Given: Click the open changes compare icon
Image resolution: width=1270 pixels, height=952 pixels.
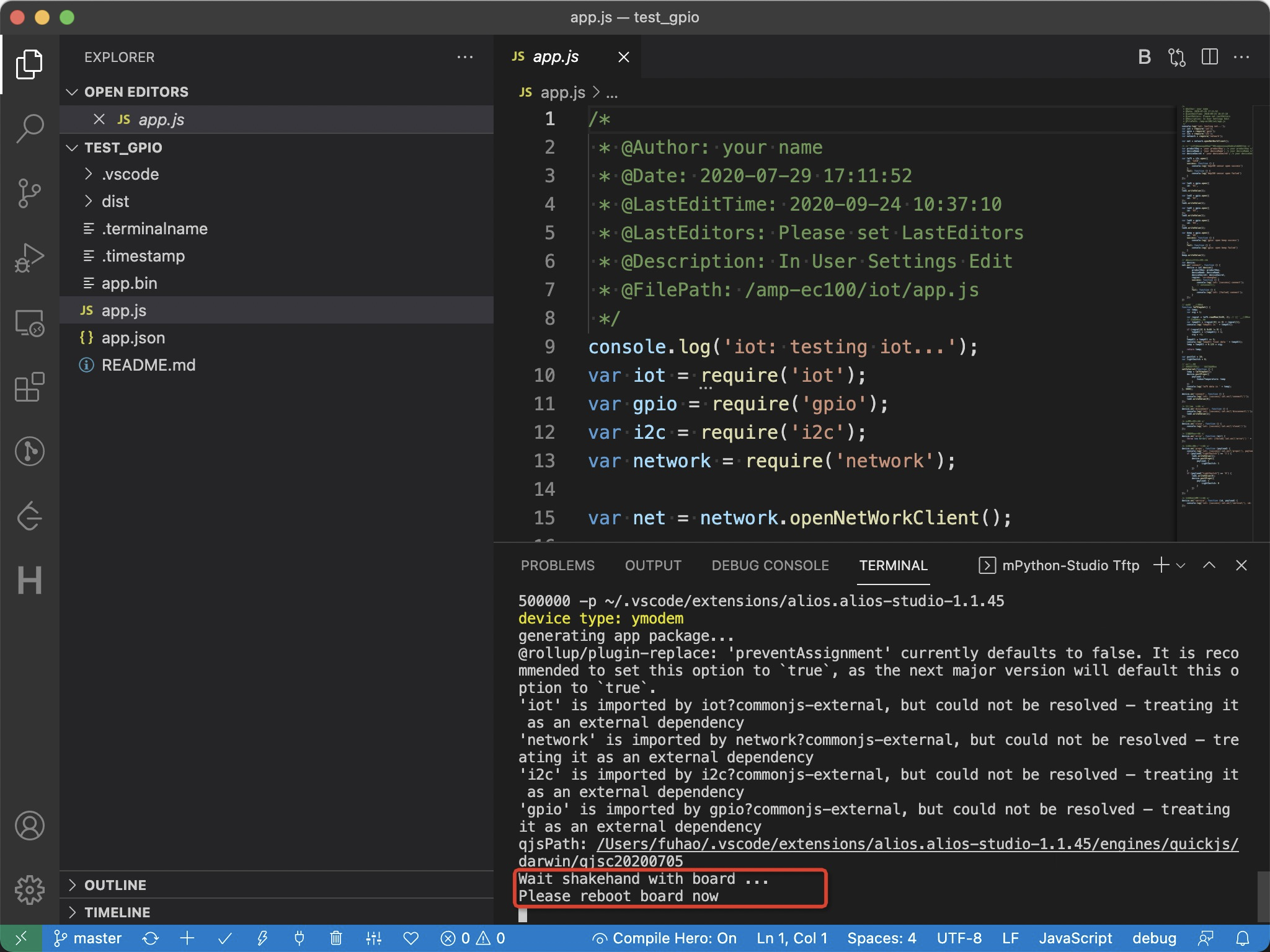Looking at the screenshot, I should (x=1177, y=57).
